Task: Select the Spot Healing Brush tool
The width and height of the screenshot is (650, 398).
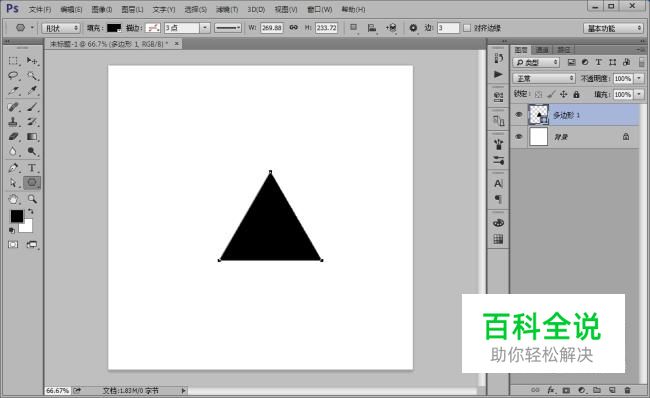Action: pos(13,107)
